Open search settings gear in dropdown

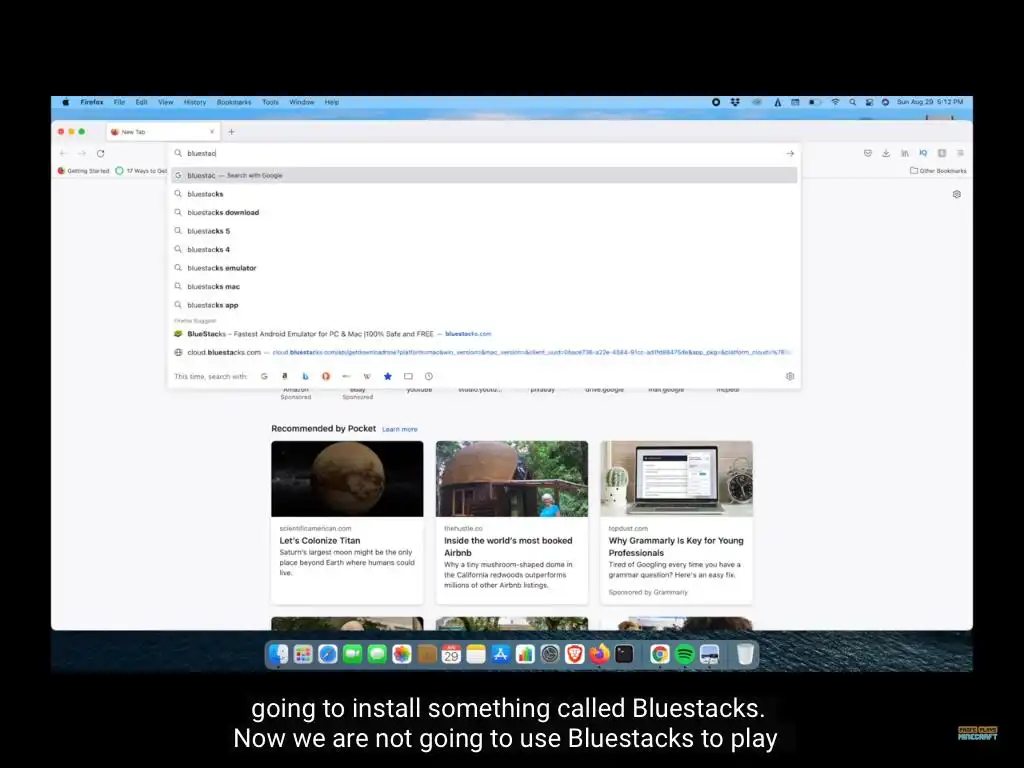click(790, 376)
